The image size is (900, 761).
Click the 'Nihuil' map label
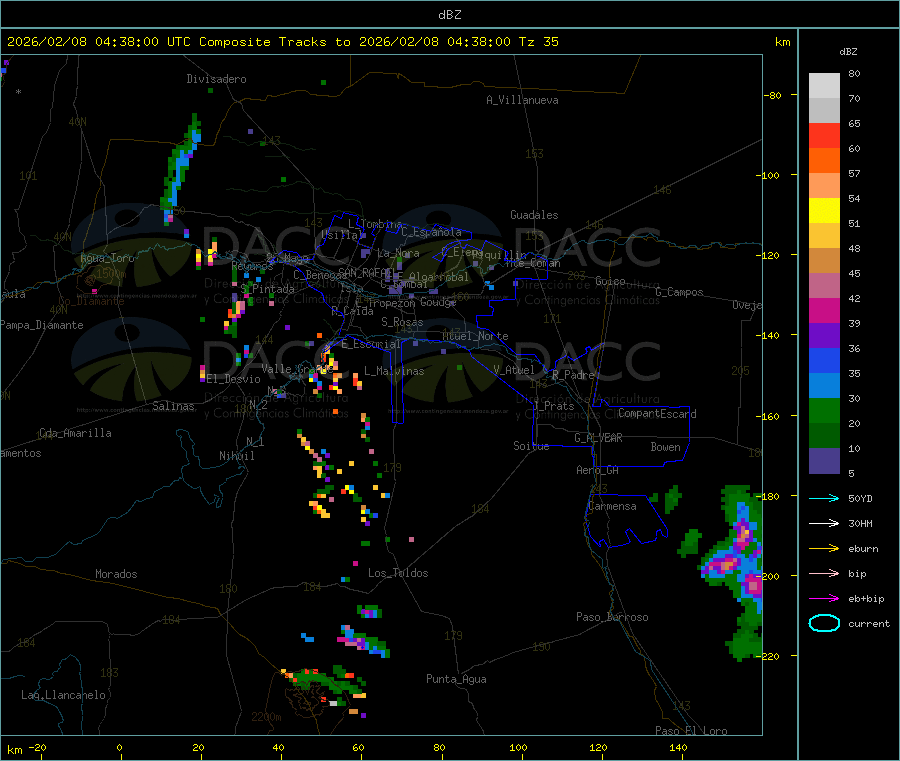pyautogui.click(x=236, y=456)
